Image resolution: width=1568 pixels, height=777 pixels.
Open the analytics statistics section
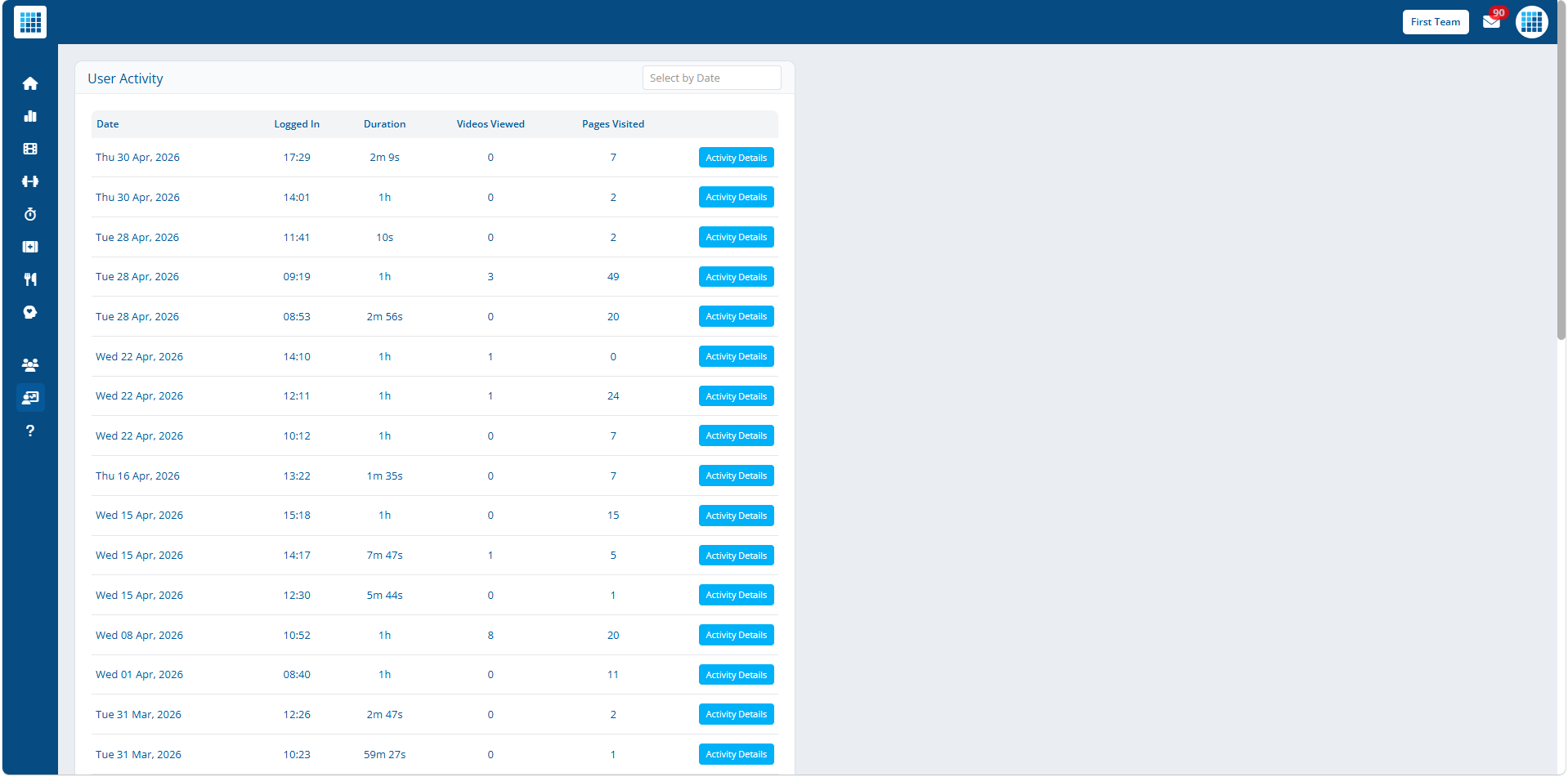pos(30,116)
